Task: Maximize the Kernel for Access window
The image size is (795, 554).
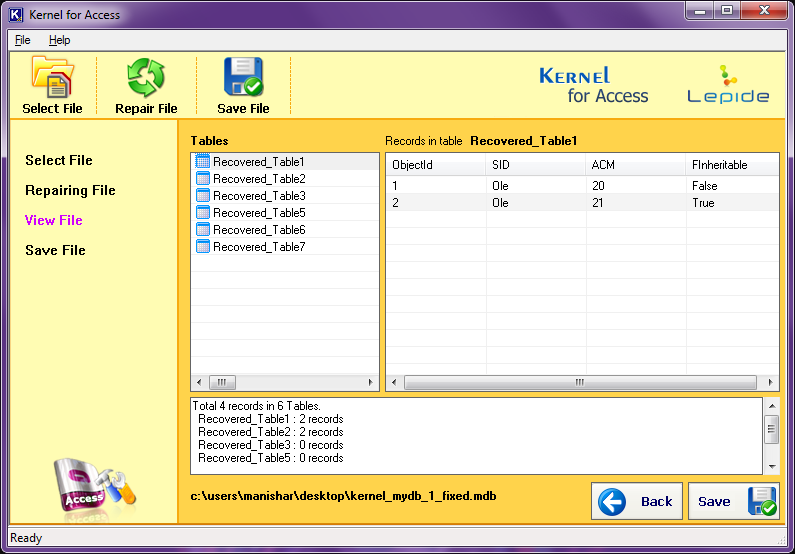Action: click(727, 11)
